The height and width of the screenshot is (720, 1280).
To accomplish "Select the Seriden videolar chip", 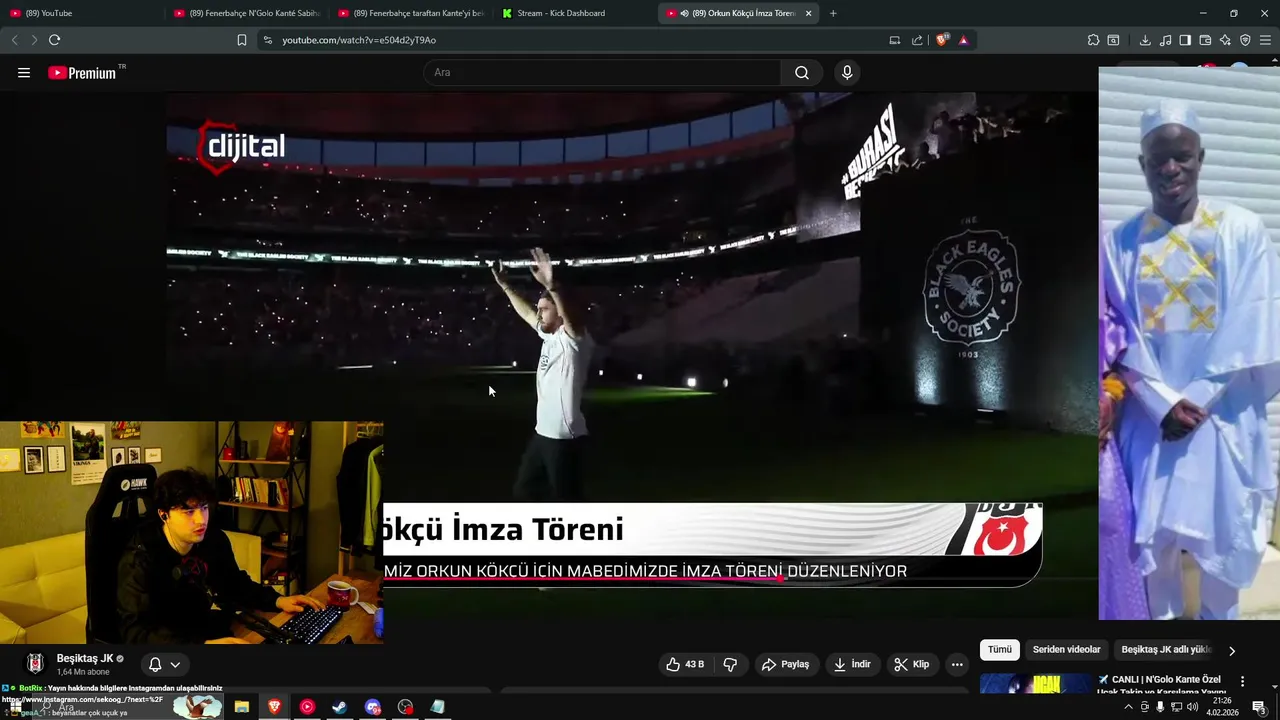I will click(x=1066, y=649).
